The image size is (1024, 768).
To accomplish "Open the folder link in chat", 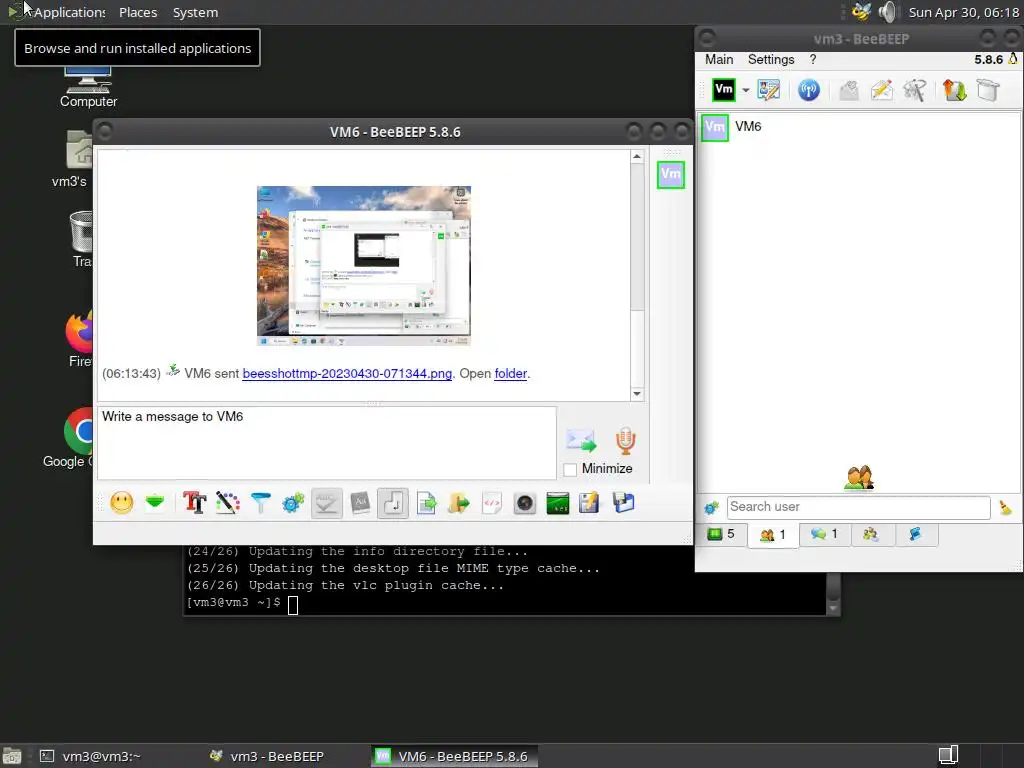I will (x=511, y=374).
